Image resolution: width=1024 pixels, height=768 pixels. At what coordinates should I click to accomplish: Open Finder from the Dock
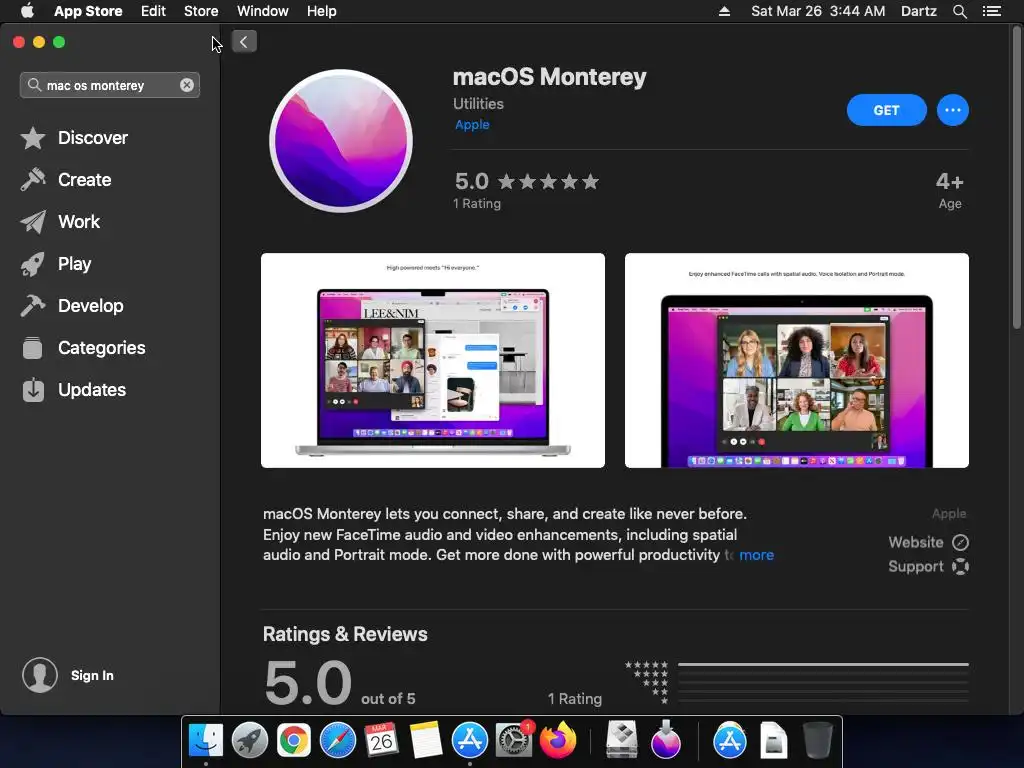206,741
